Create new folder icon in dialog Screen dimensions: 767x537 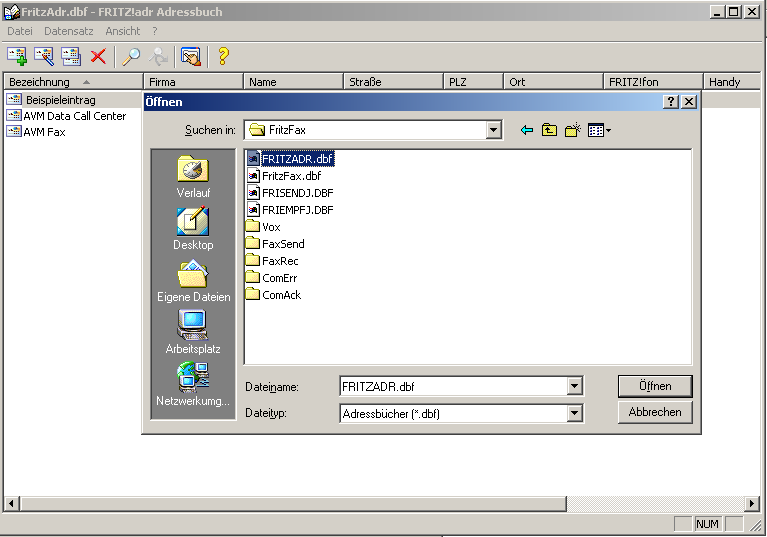pyautogui.click(x=572, y=130)
